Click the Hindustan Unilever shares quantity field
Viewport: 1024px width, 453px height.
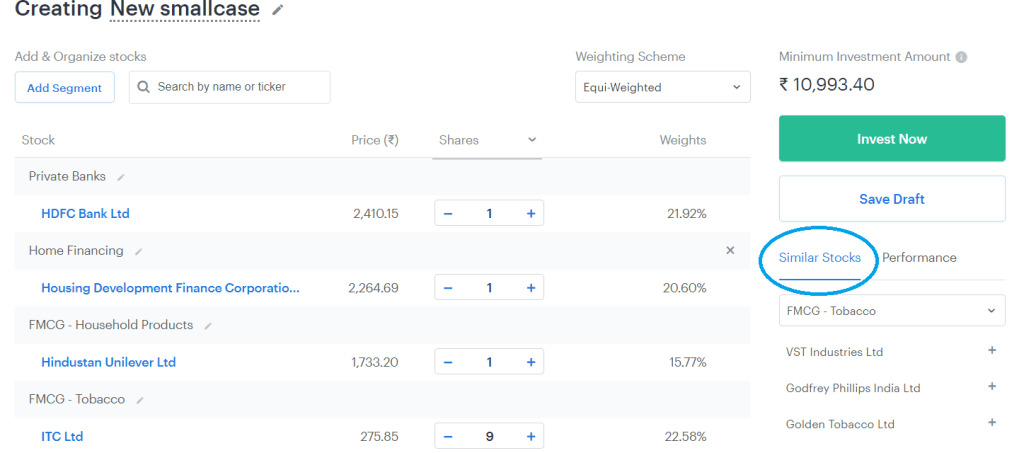pos(489,362)
